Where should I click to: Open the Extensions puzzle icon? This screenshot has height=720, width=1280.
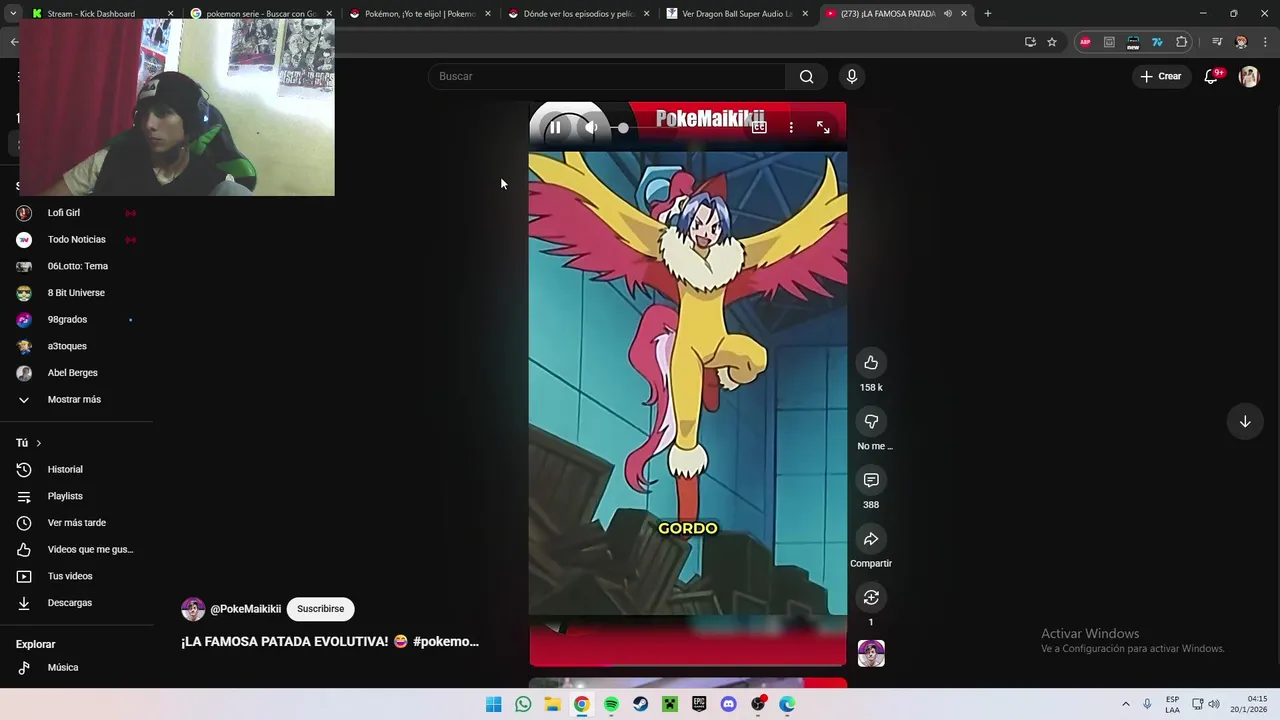point(1182,42)
